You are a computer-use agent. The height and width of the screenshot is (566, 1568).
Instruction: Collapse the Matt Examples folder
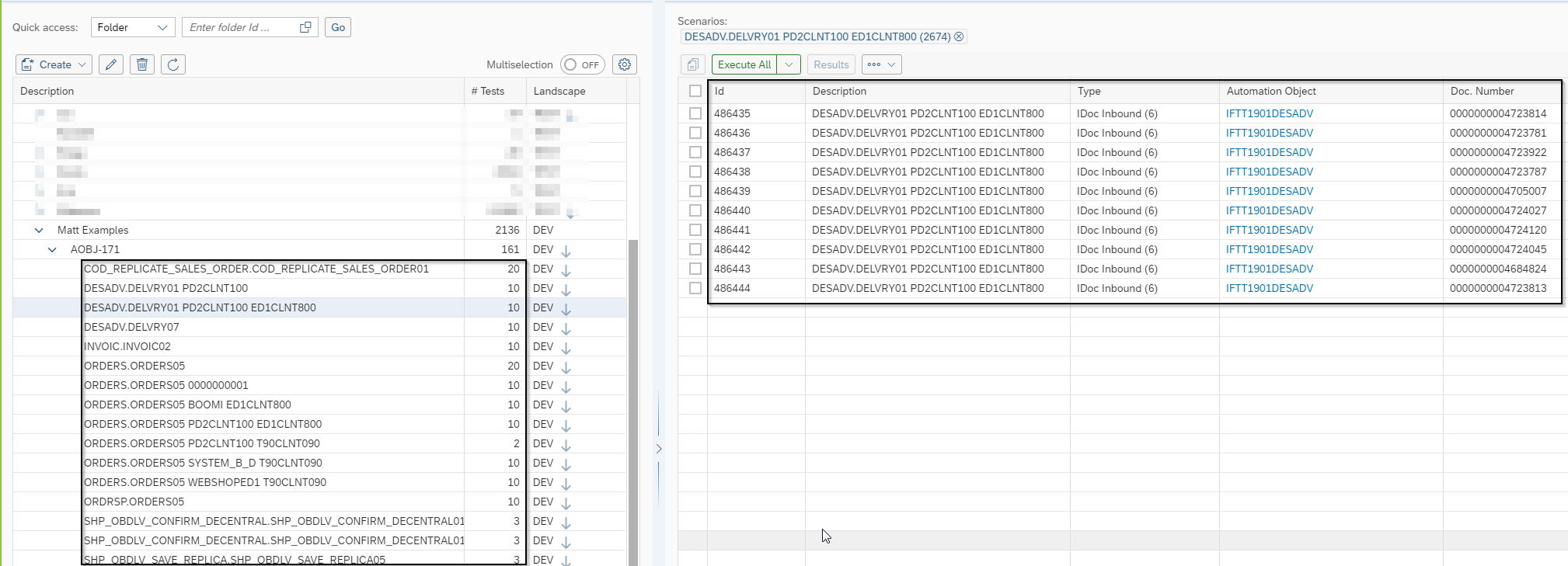(x=39, y=230)
